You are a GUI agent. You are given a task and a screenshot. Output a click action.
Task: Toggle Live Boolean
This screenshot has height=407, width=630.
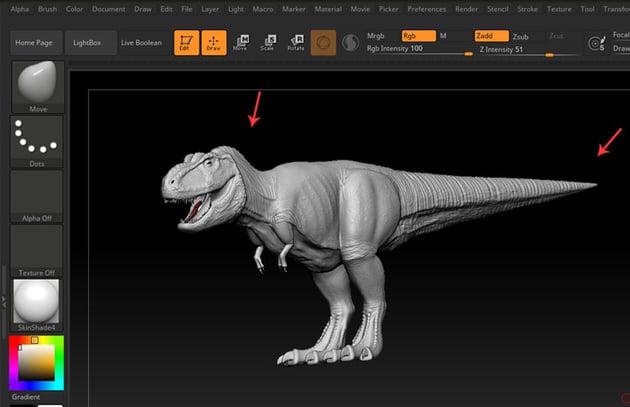(141, 43)
